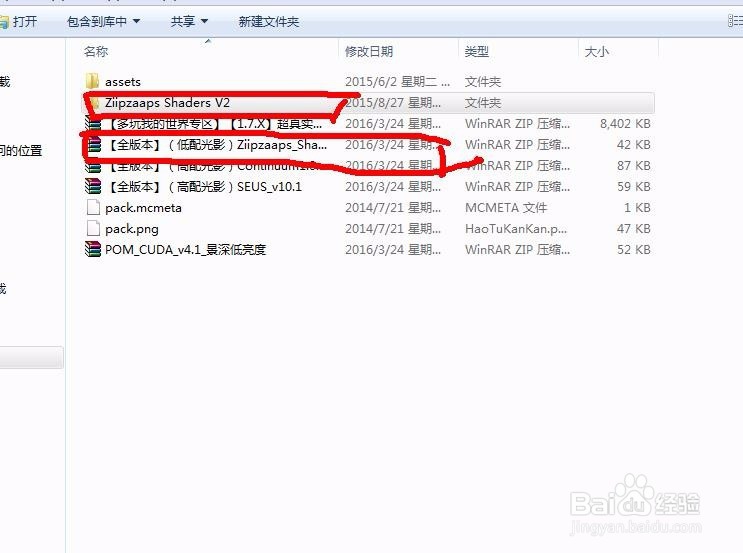Click the MCMETA 文件 type cell
The height and width of the screenshot is (553, 743).
click(x=506, y=208)
